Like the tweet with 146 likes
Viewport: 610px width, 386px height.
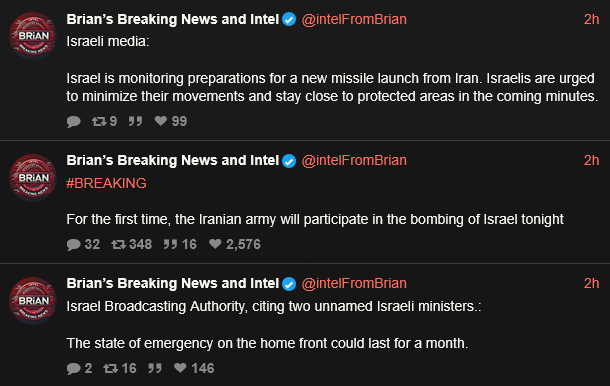(194, 368)
